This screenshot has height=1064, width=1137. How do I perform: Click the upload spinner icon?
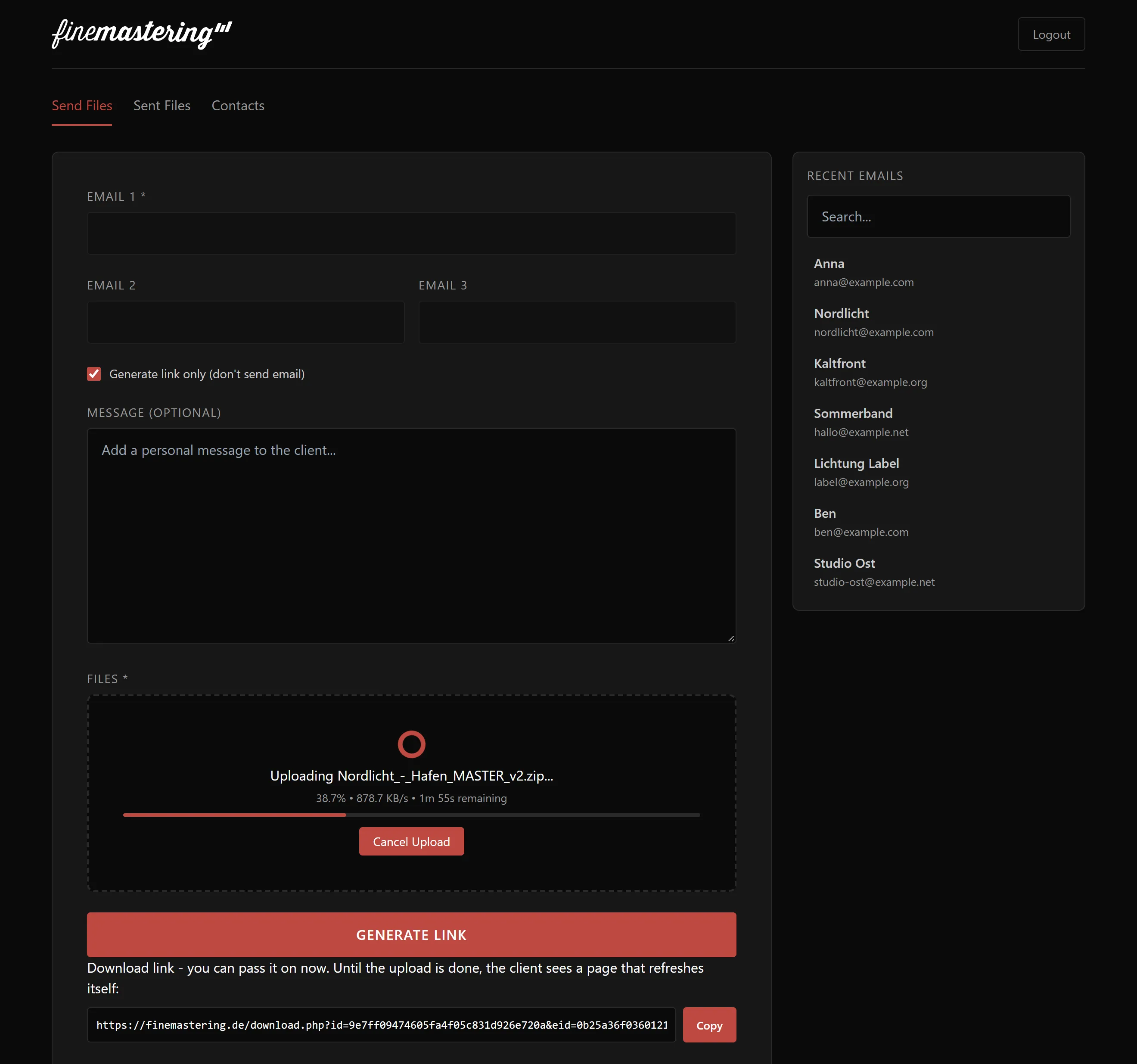point(411,744)
